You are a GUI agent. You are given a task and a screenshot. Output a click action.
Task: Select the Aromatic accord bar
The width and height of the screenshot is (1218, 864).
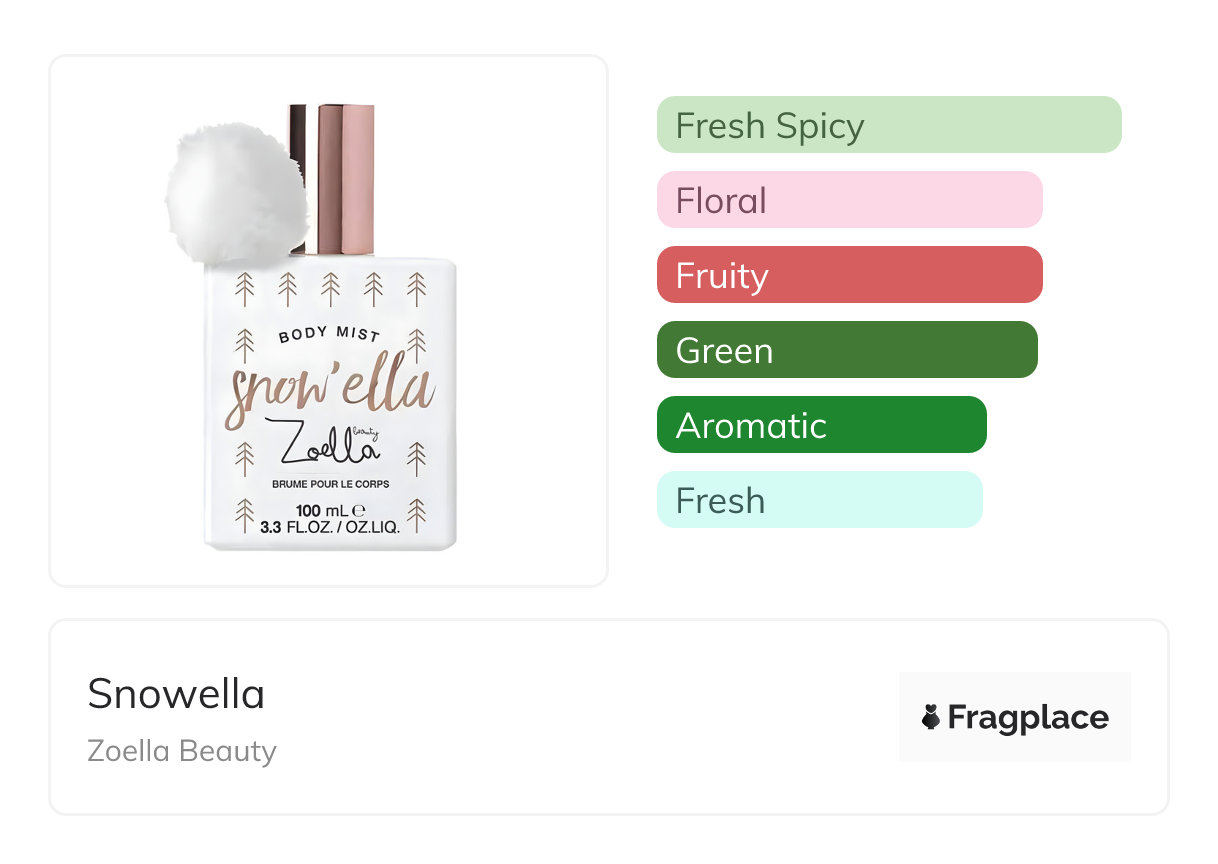[x=821, y=425]
